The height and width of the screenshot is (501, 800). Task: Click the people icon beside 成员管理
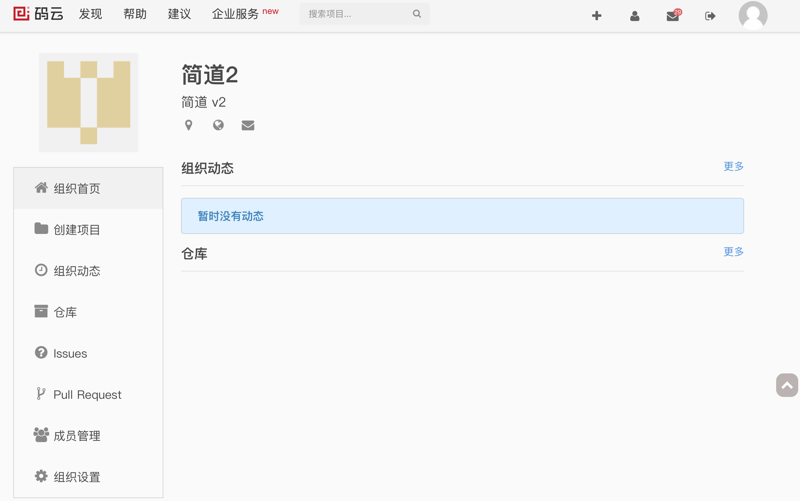pyautogui.click(x=41, y=435)
